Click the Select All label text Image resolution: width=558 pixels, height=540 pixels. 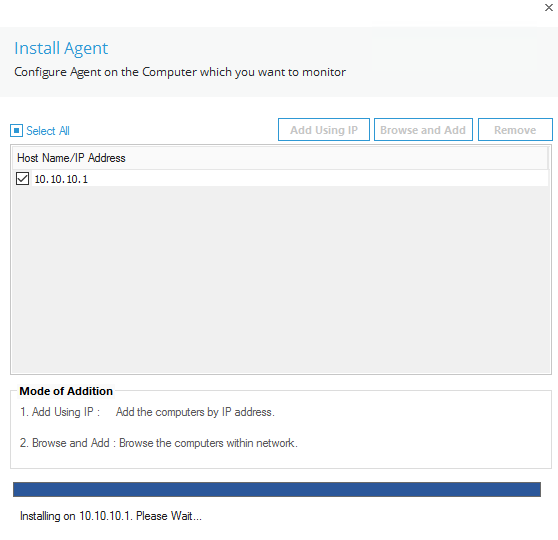pos(48,131)
